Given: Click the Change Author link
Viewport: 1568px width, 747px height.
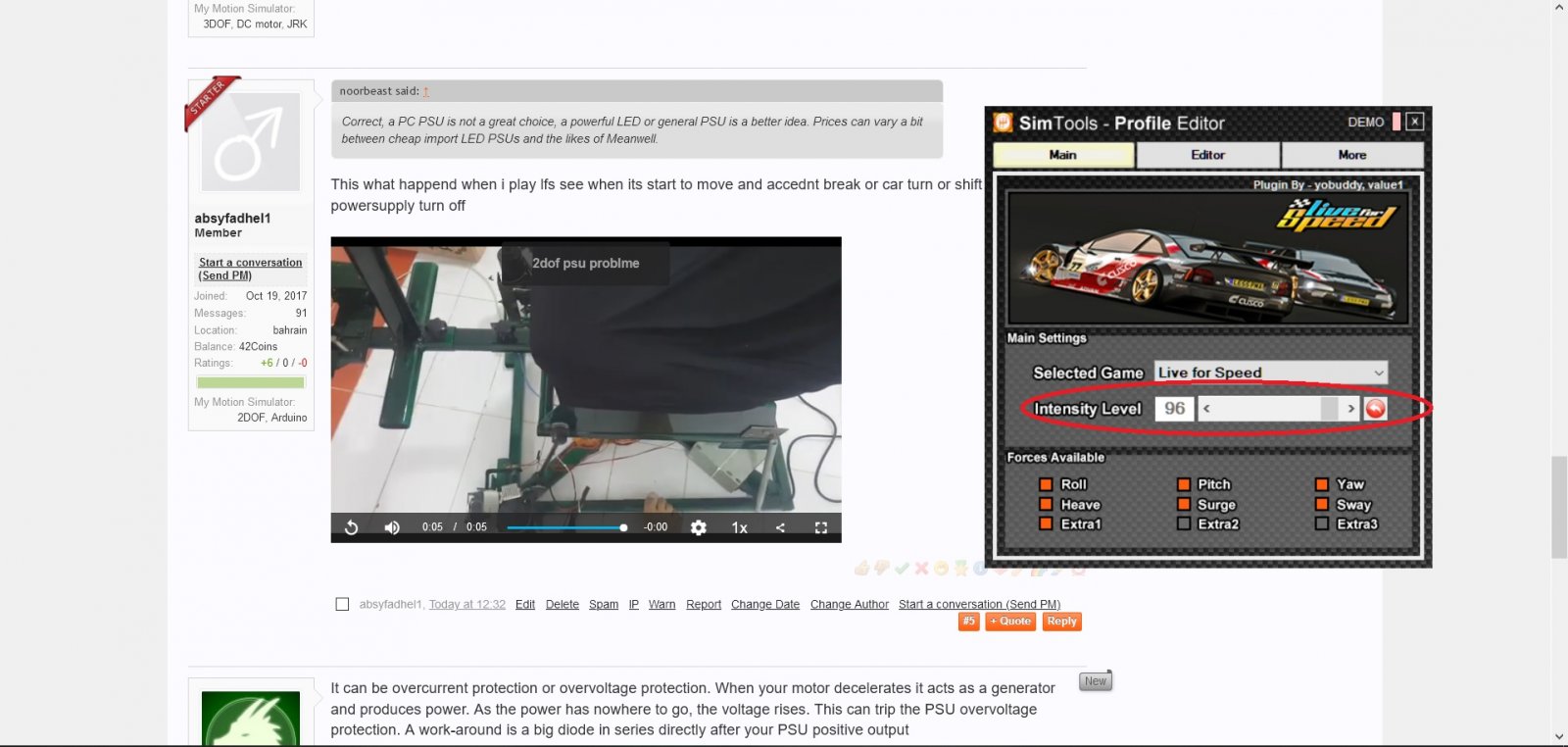Looking at the screenshot, I should pyautogui.click(x=849, y=605).
